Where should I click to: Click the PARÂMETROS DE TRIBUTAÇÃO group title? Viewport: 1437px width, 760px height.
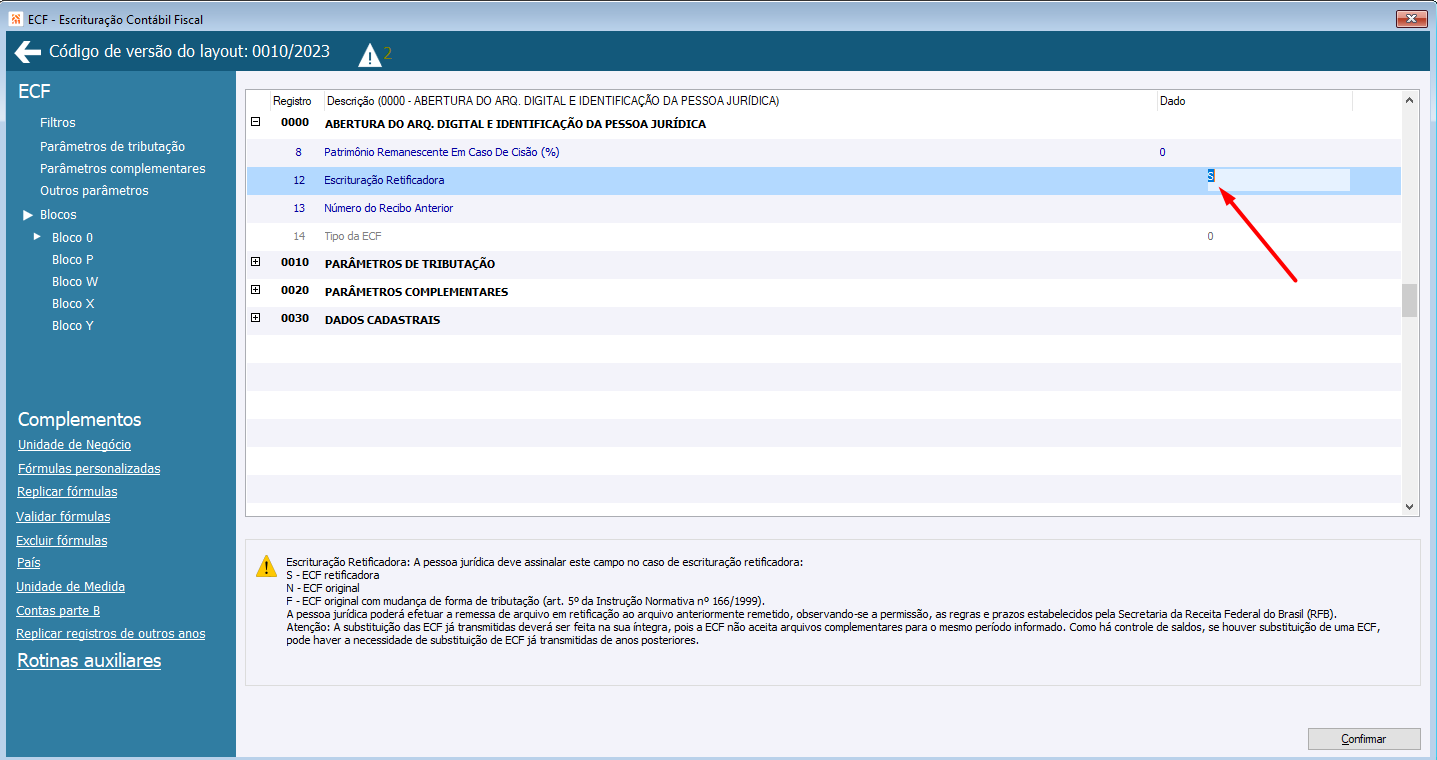pos(410,264)
